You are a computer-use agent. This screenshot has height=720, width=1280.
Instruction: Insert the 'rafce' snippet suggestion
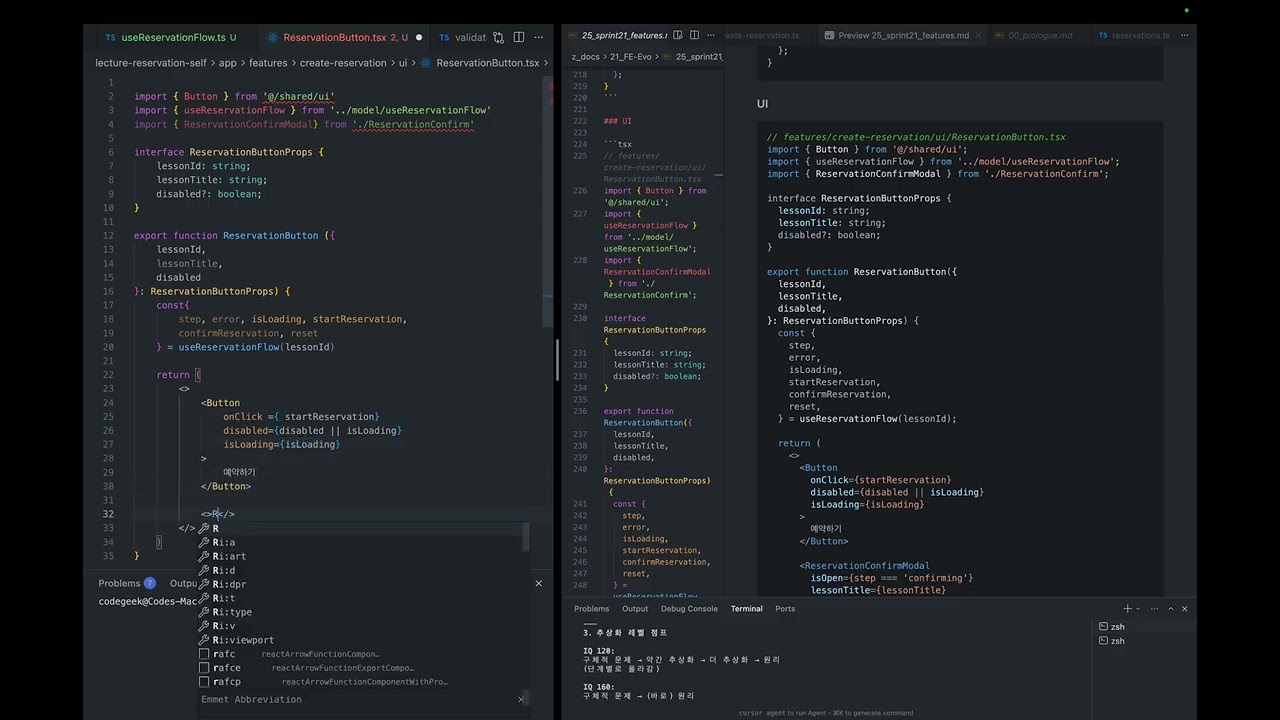coord(360,668)
